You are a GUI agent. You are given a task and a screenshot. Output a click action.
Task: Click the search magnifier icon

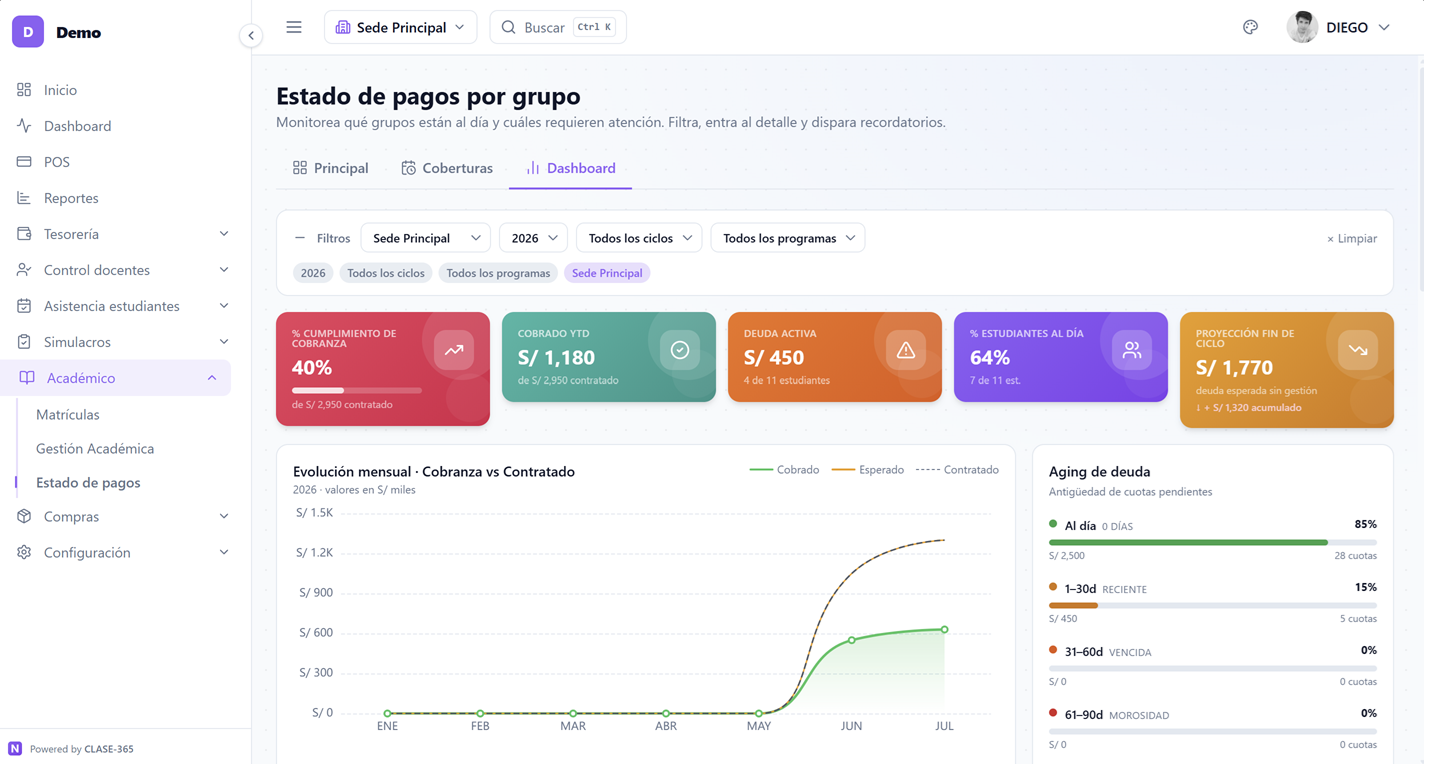(508, 27)
